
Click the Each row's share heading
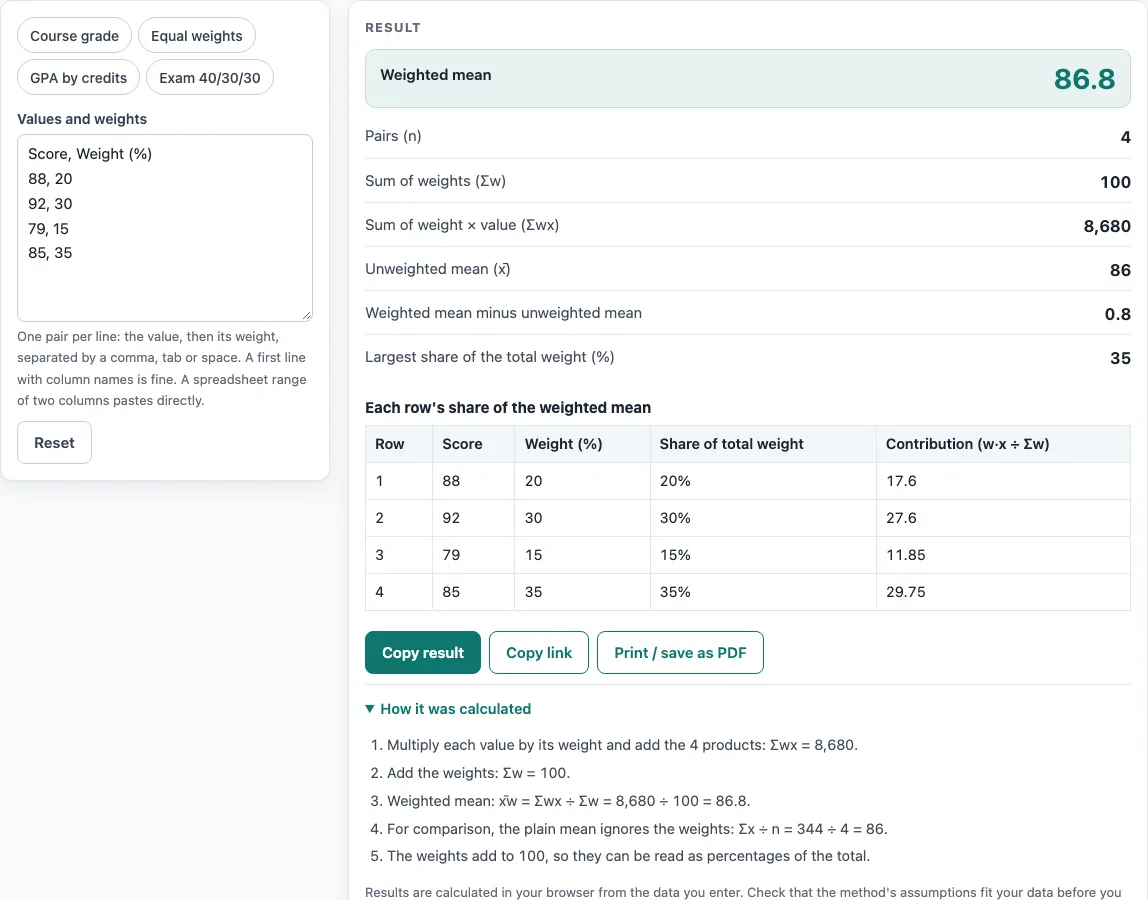pos(508,408)
